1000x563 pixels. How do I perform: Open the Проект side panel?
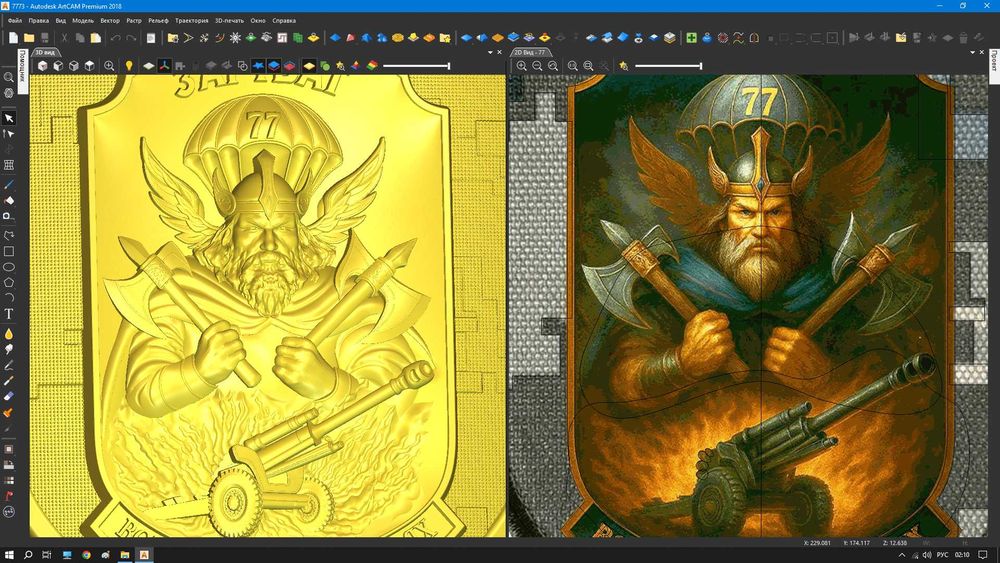tap(994, 62)
